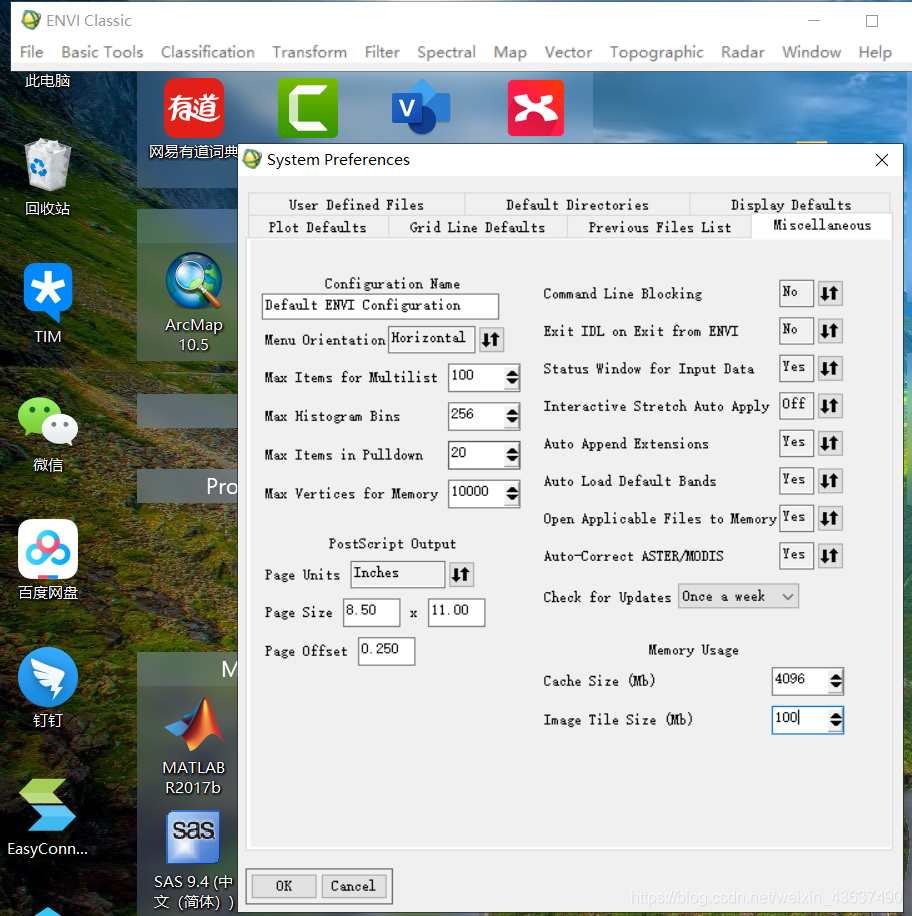Cycle the Menu Orientation arrow selector

491,339
